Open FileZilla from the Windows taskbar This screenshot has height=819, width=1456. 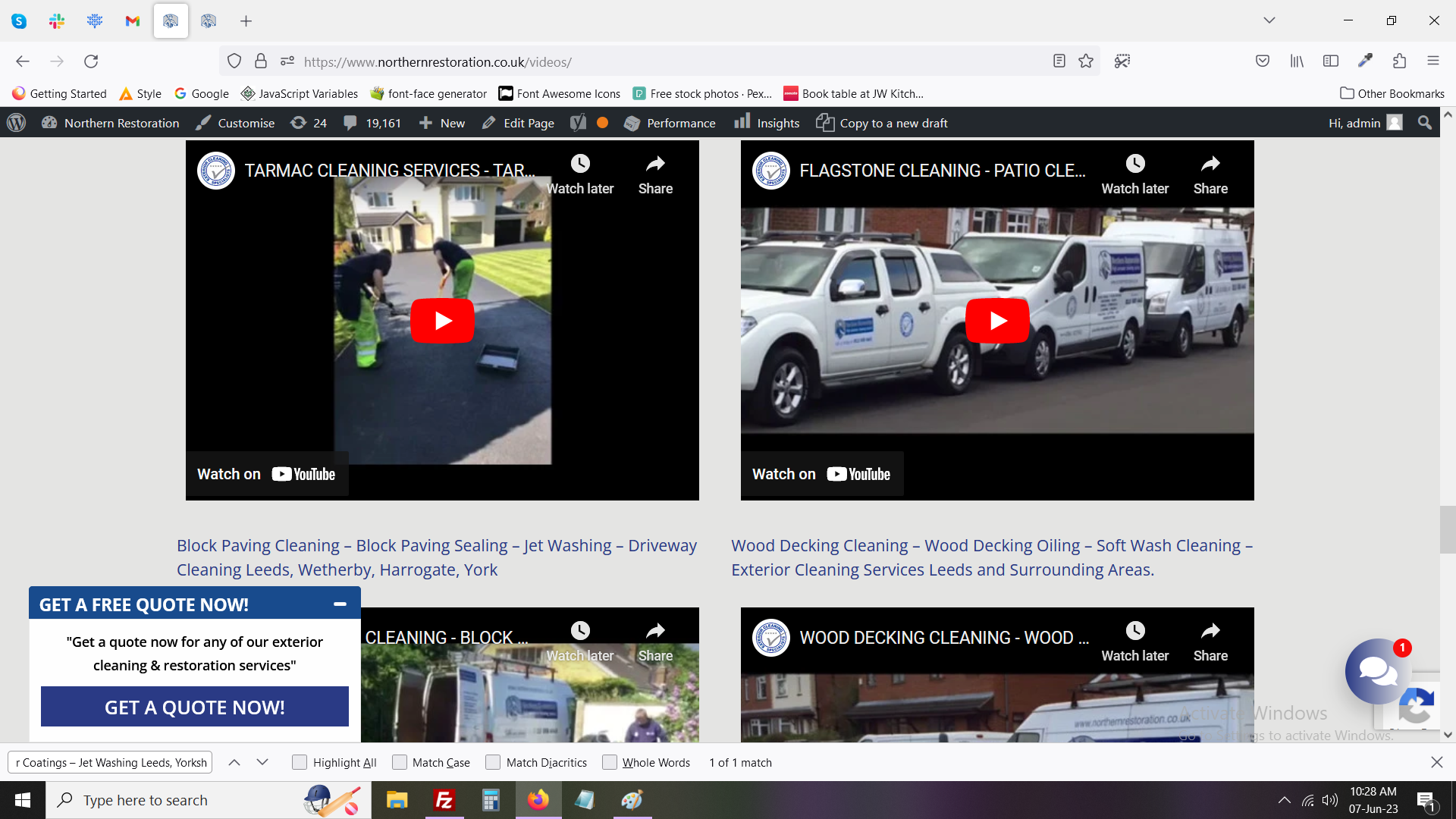[x=444, y=800]
